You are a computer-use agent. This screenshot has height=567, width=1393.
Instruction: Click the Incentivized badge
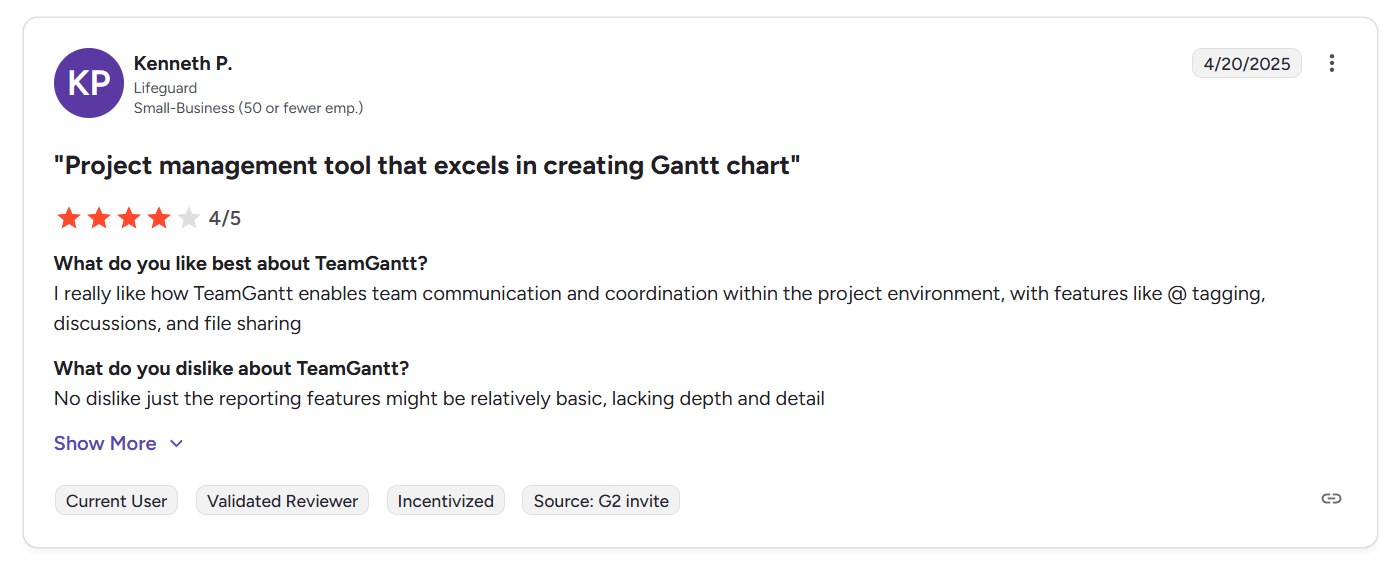[445, 501]
